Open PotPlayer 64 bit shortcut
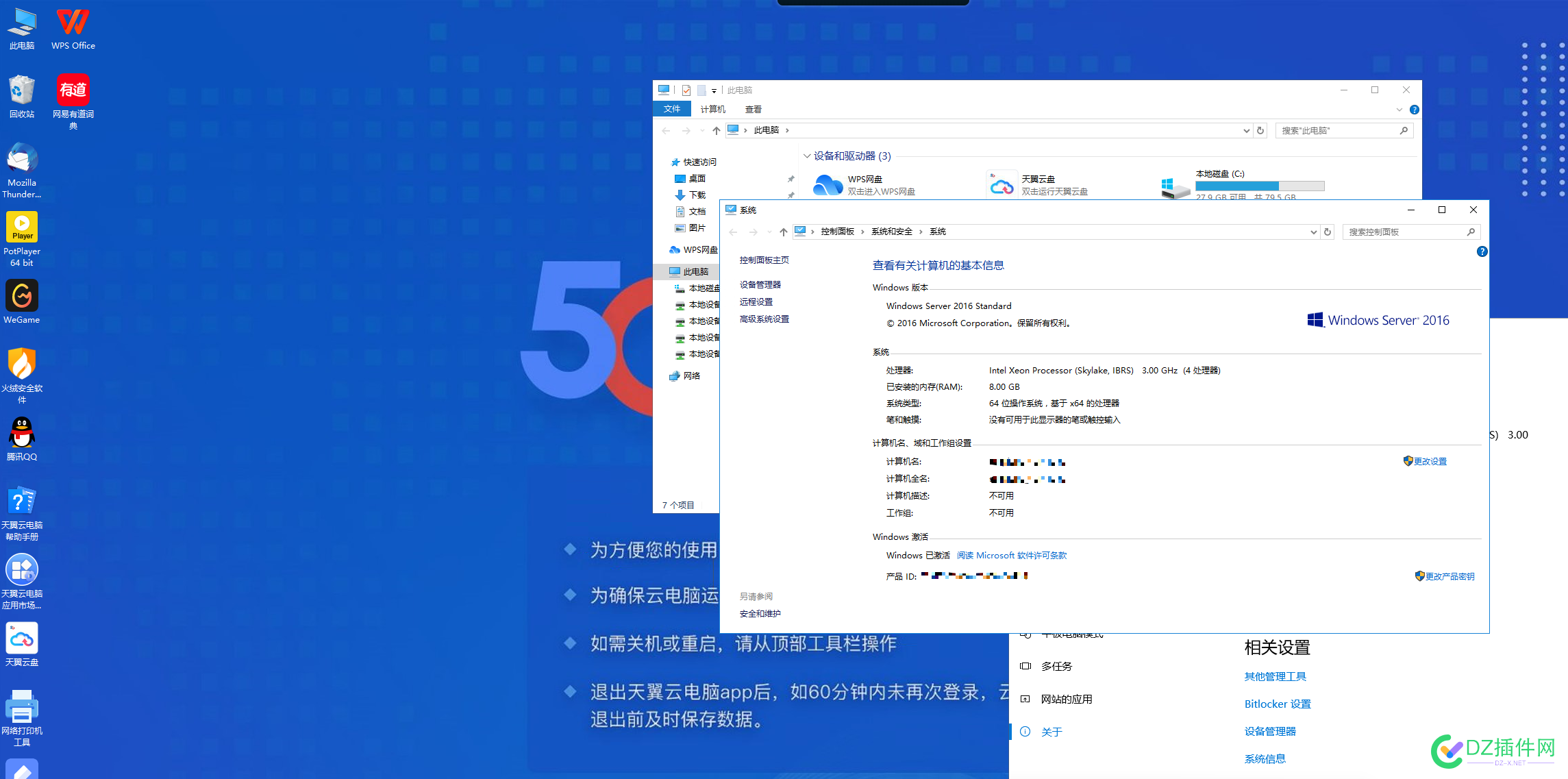This screenshot has width=1568, height=779. [22, 239]
